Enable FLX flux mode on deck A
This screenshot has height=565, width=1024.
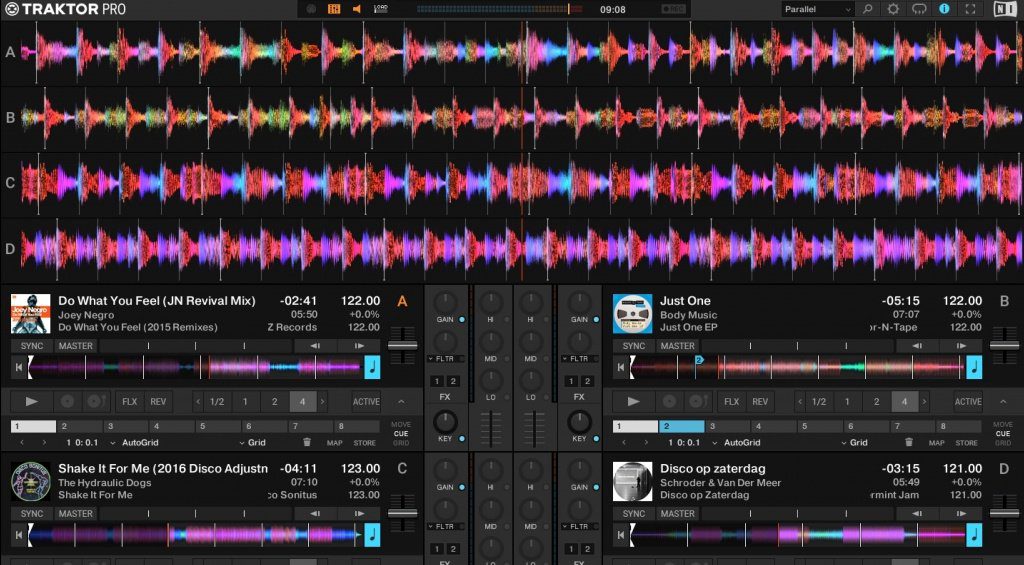click(130, 401)
